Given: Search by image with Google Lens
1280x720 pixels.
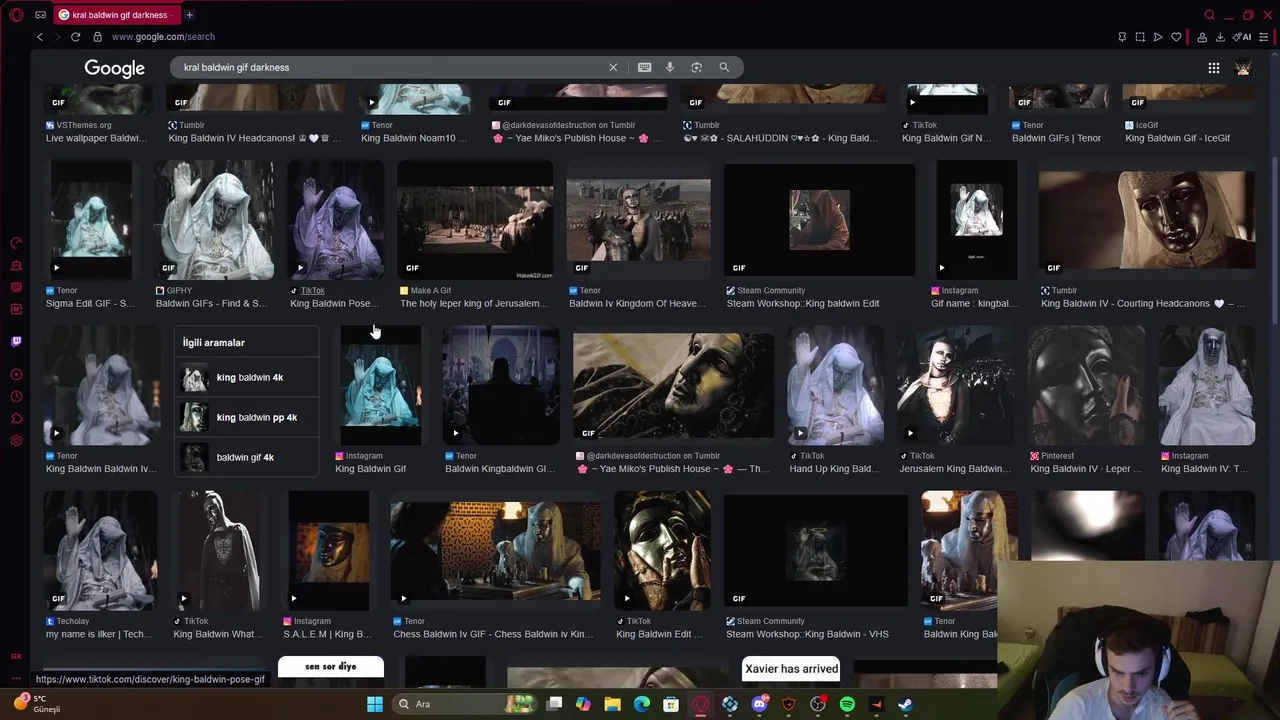Looking at the screenshot, I should (696, 67).
